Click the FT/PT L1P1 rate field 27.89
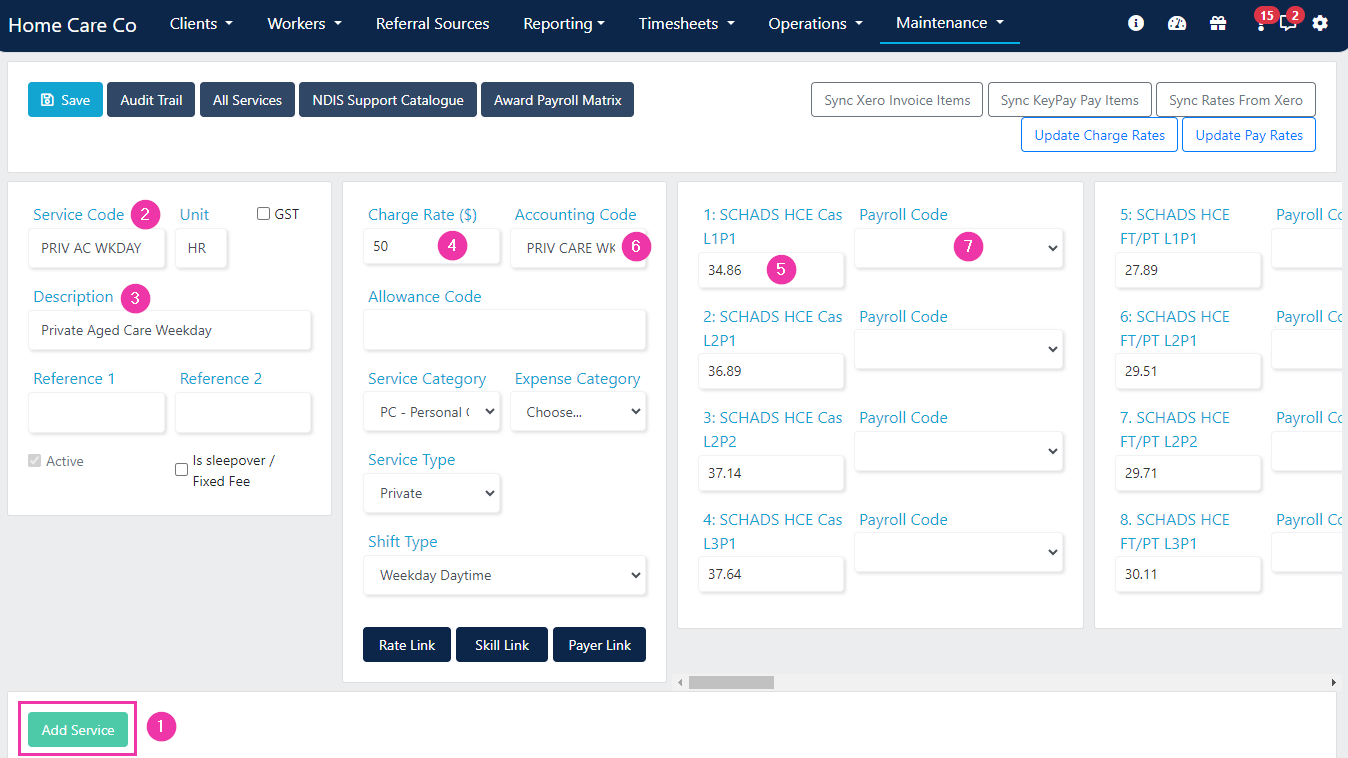Screen dimensions: 1348x758 click(1188, 270)
